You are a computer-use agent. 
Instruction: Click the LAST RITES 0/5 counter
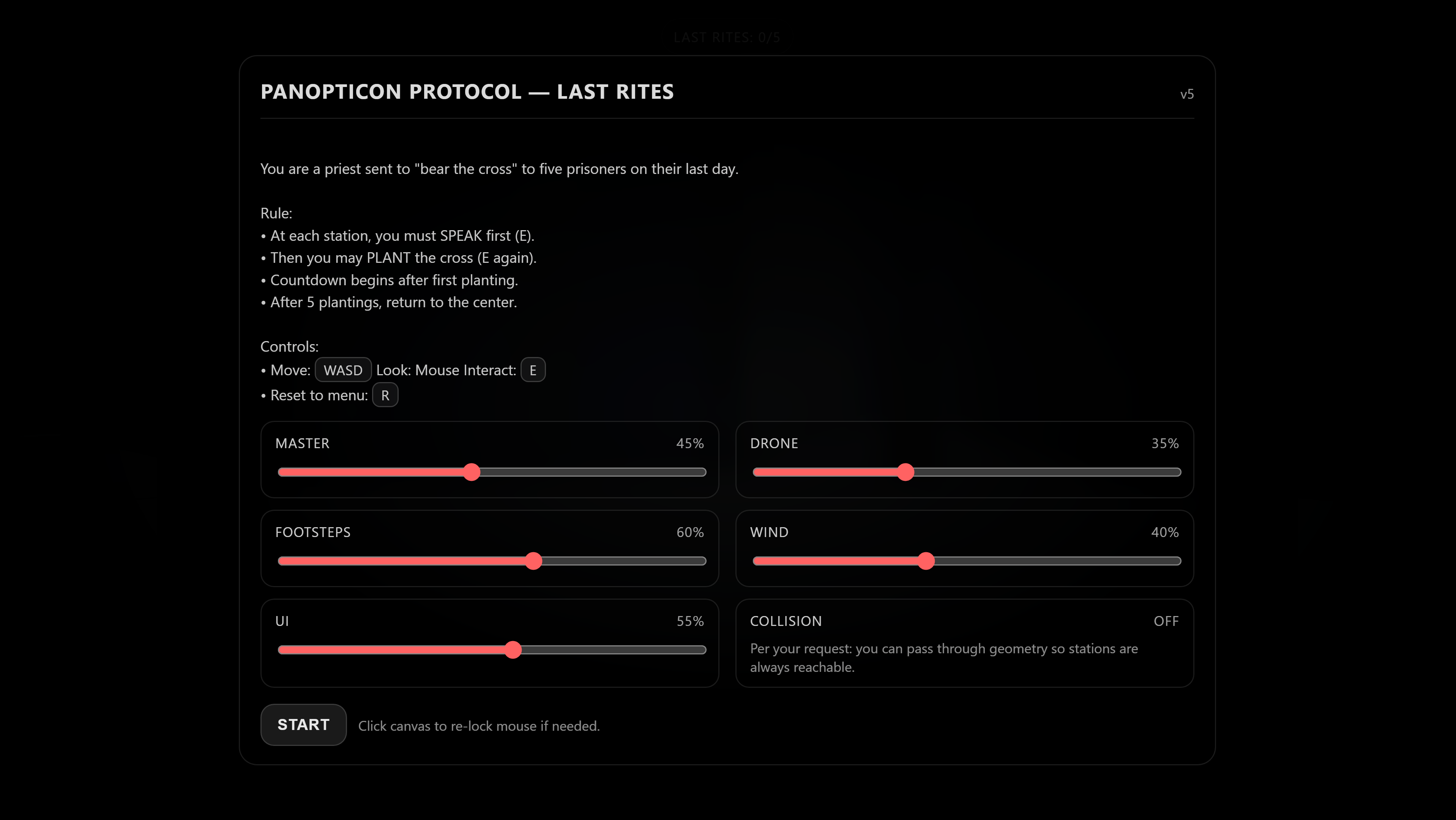(x=727, y=37)
